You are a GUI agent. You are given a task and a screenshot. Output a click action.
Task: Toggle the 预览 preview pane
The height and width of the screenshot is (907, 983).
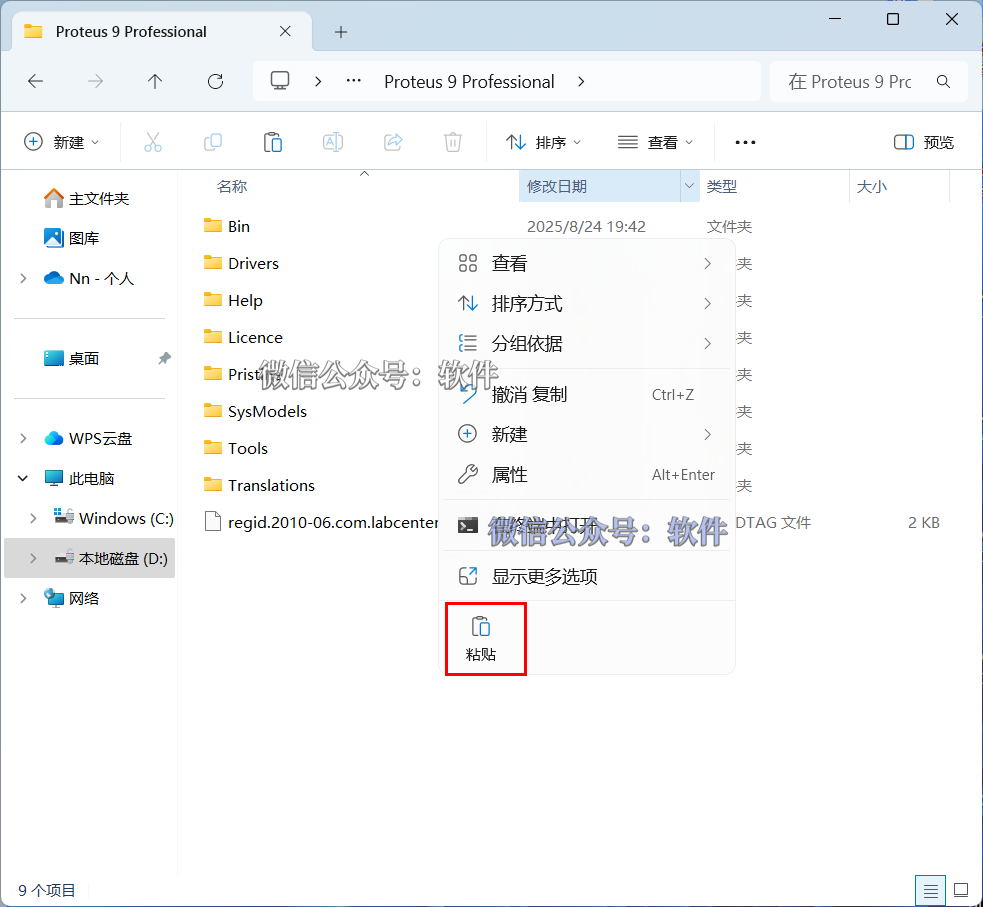point(923,142)
